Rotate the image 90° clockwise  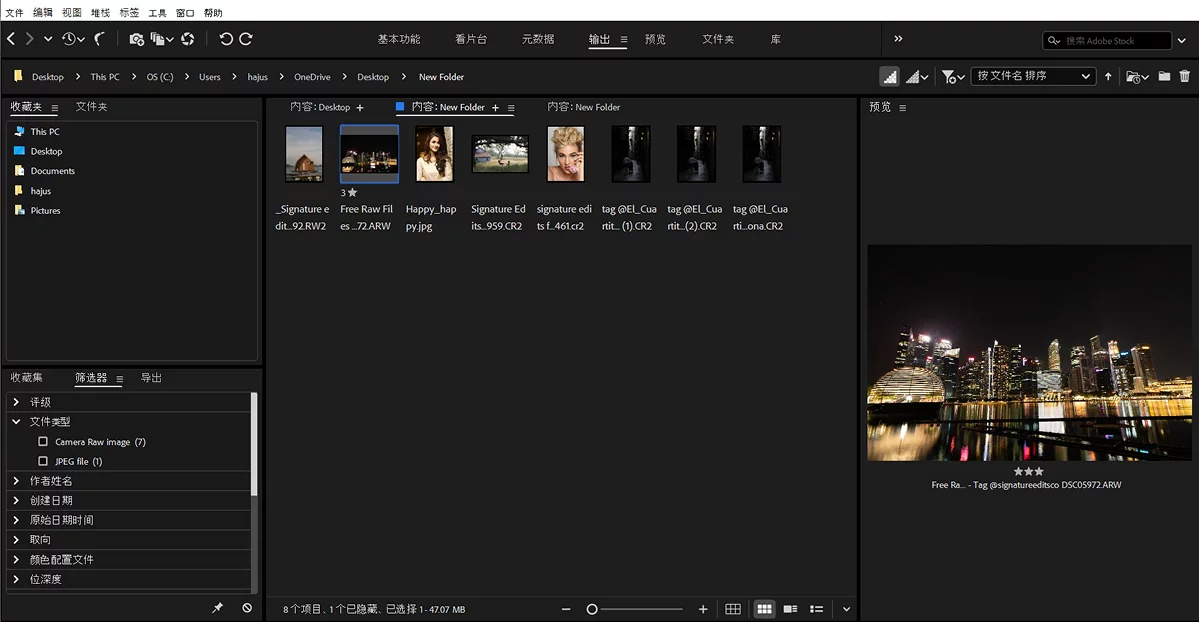tap(245, 39)
